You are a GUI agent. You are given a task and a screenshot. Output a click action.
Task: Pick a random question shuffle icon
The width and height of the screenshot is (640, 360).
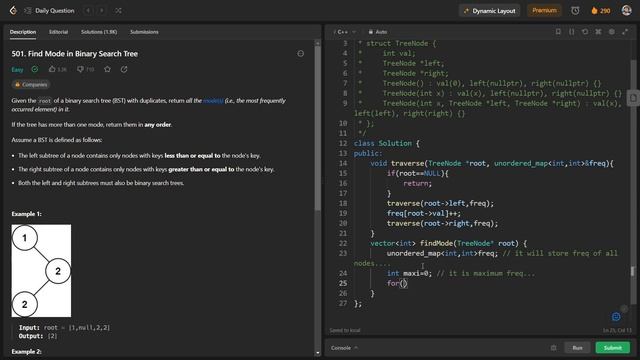tap(118, 11)
